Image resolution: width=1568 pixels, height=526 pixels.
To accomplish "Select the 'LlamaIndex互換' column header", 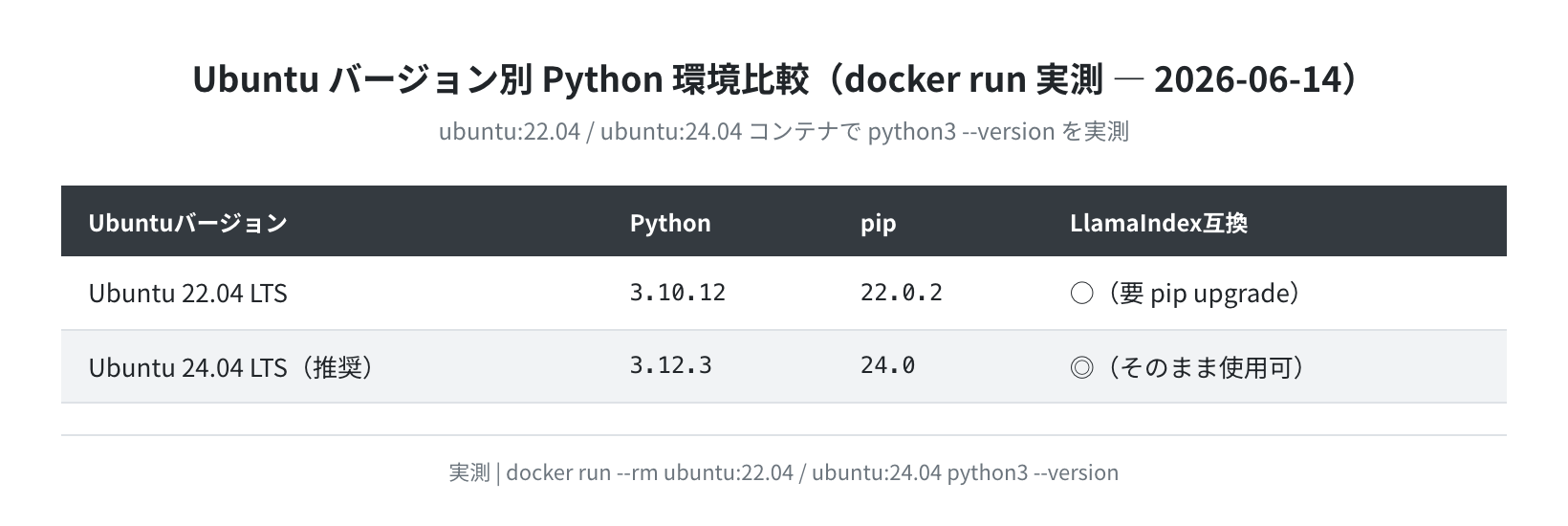I will click(x=1274, y=222).
